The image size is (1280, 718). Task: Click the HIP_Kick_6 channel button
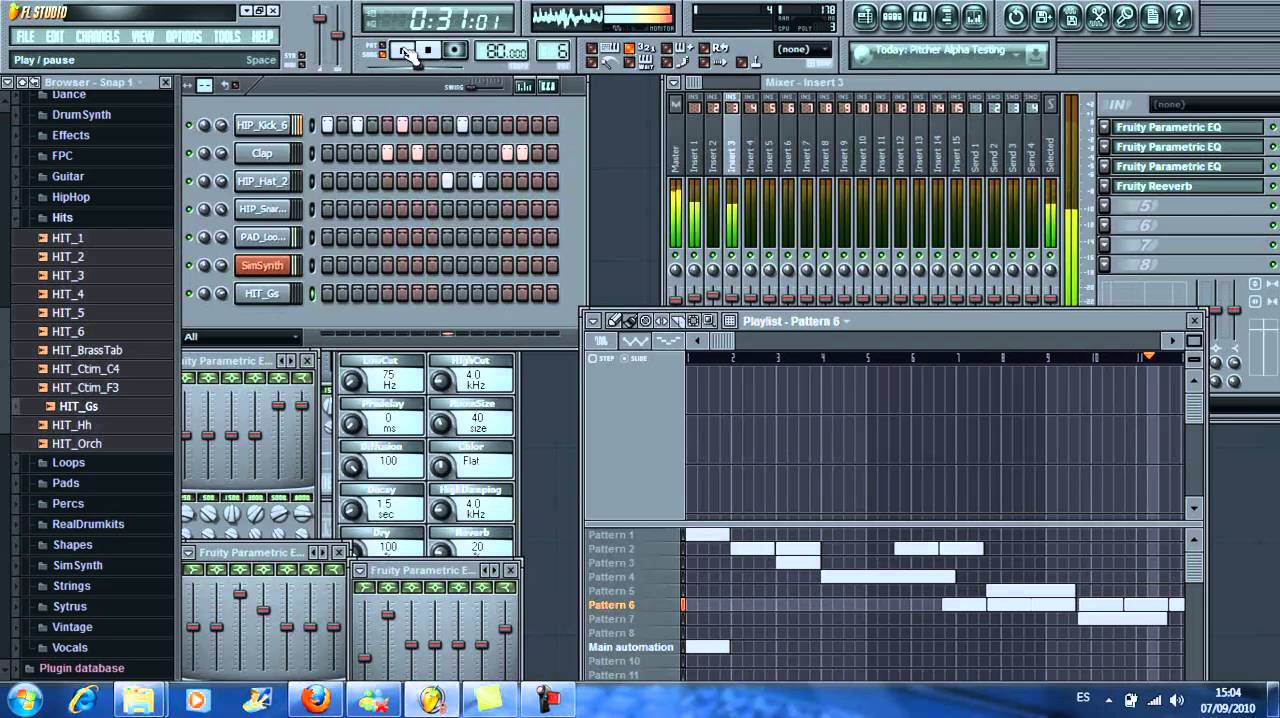(x=262, y=125)
